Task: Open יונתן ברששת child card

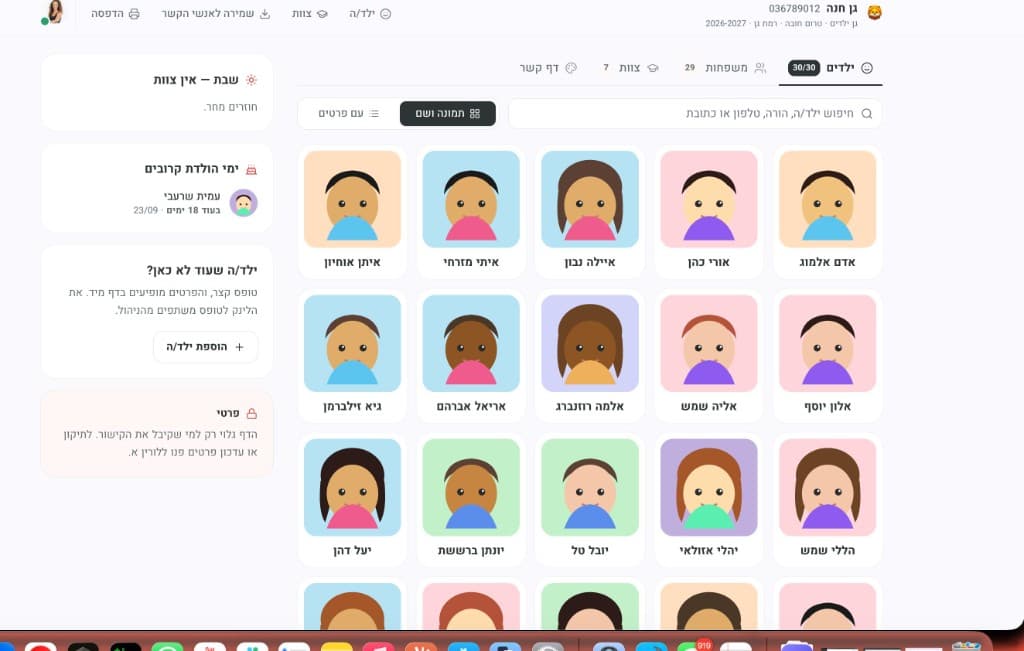Action: coord(471,500)
